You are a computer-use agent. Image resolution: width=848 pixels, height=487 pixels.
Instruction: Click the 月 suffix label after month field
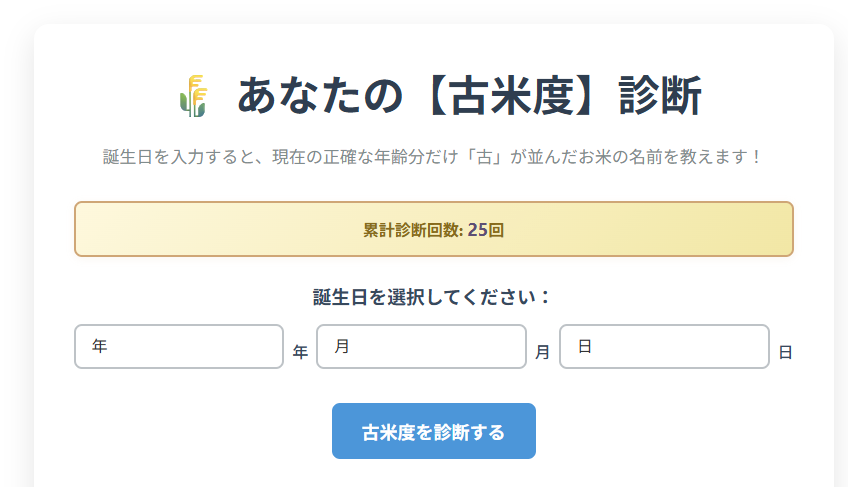542,352
